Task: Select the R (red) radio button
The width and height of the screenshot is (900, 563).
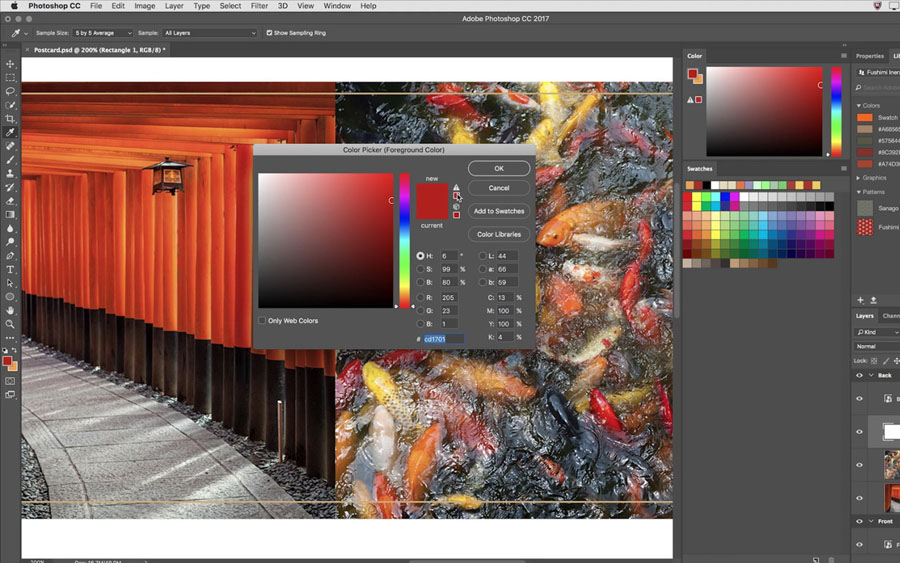Action: pyautogui.click(x=421, y=298)
